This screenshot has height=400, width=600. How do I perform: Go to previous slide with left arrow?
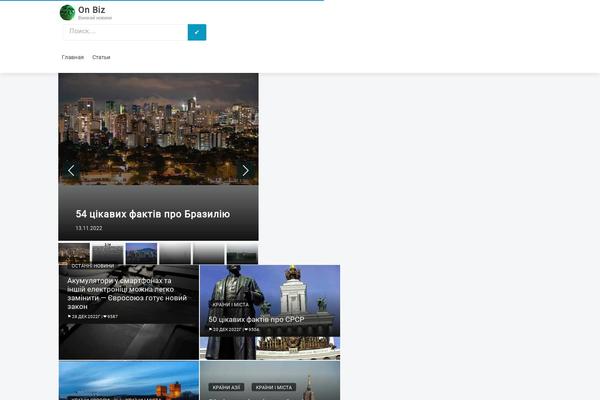pos(71,170)
